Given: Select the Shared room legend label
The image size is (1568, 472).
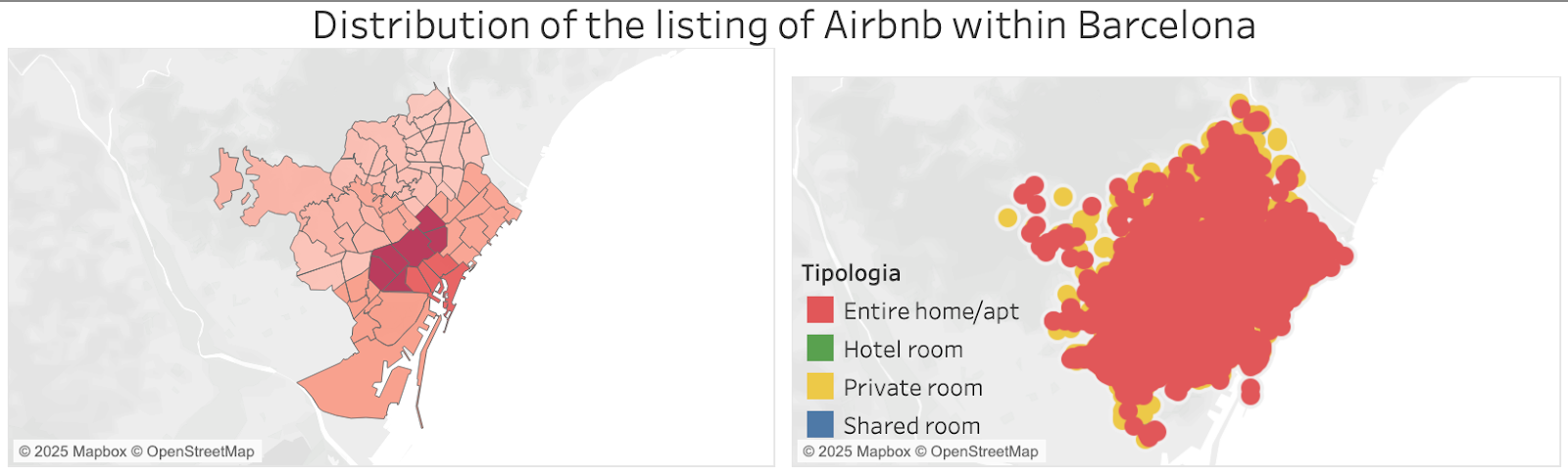Looking at the screenshot, I should coord(912,426).
